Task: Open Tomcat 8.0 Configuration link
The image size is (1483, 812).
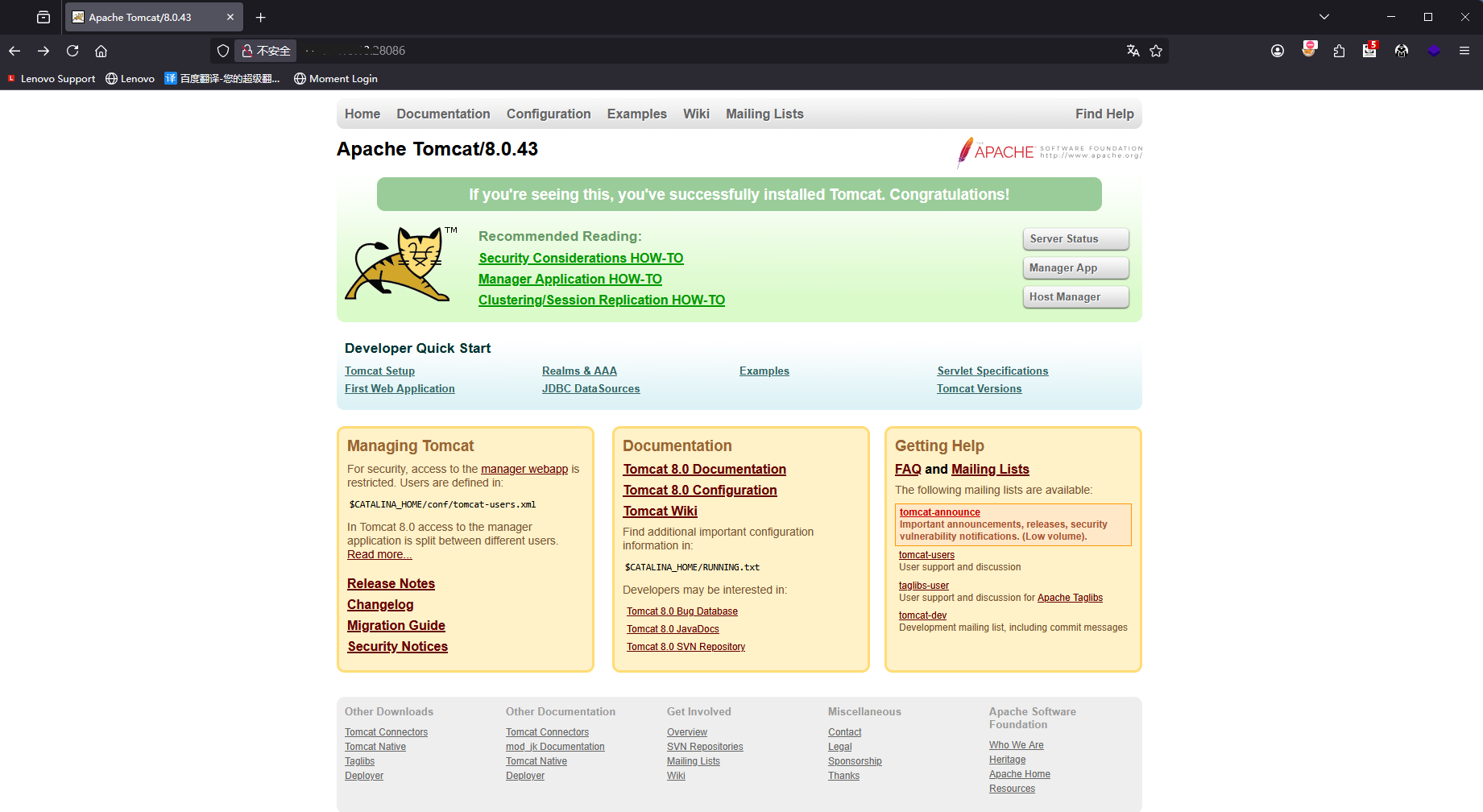Action: pyautogui.click(x=699, y=490)
